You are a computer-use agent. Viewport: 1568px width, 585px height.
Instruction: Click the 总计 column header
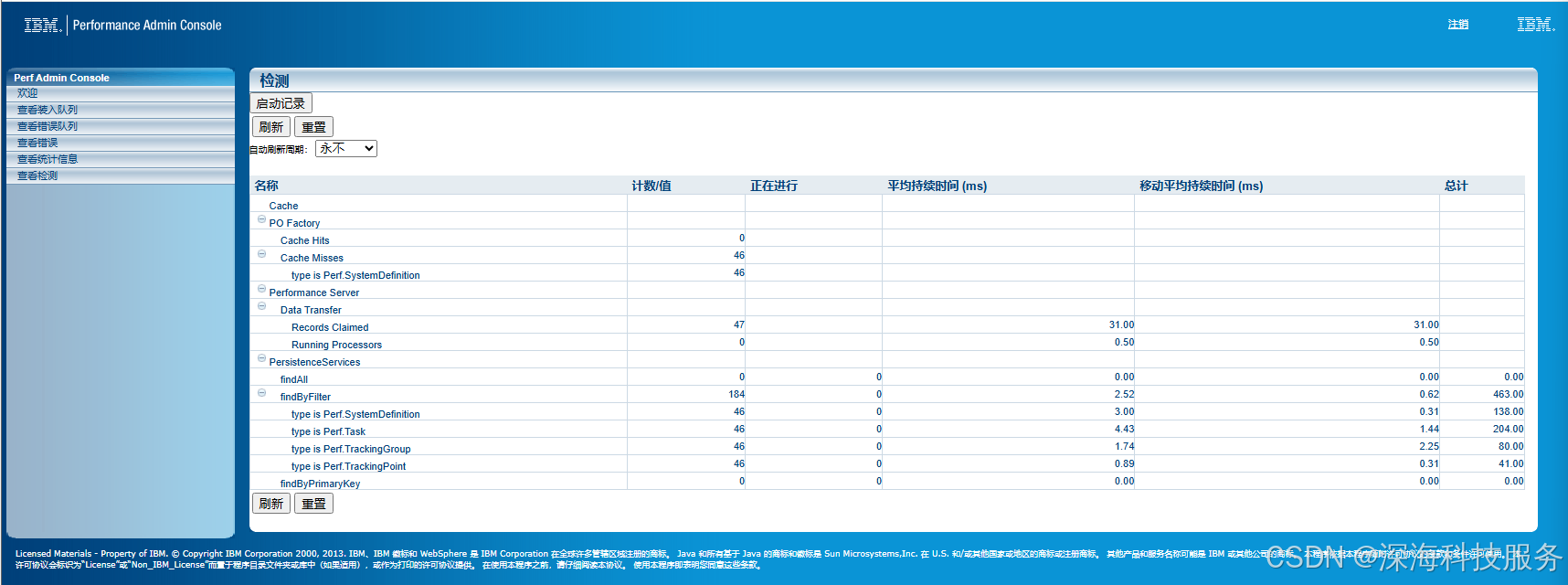(1456, 186)
